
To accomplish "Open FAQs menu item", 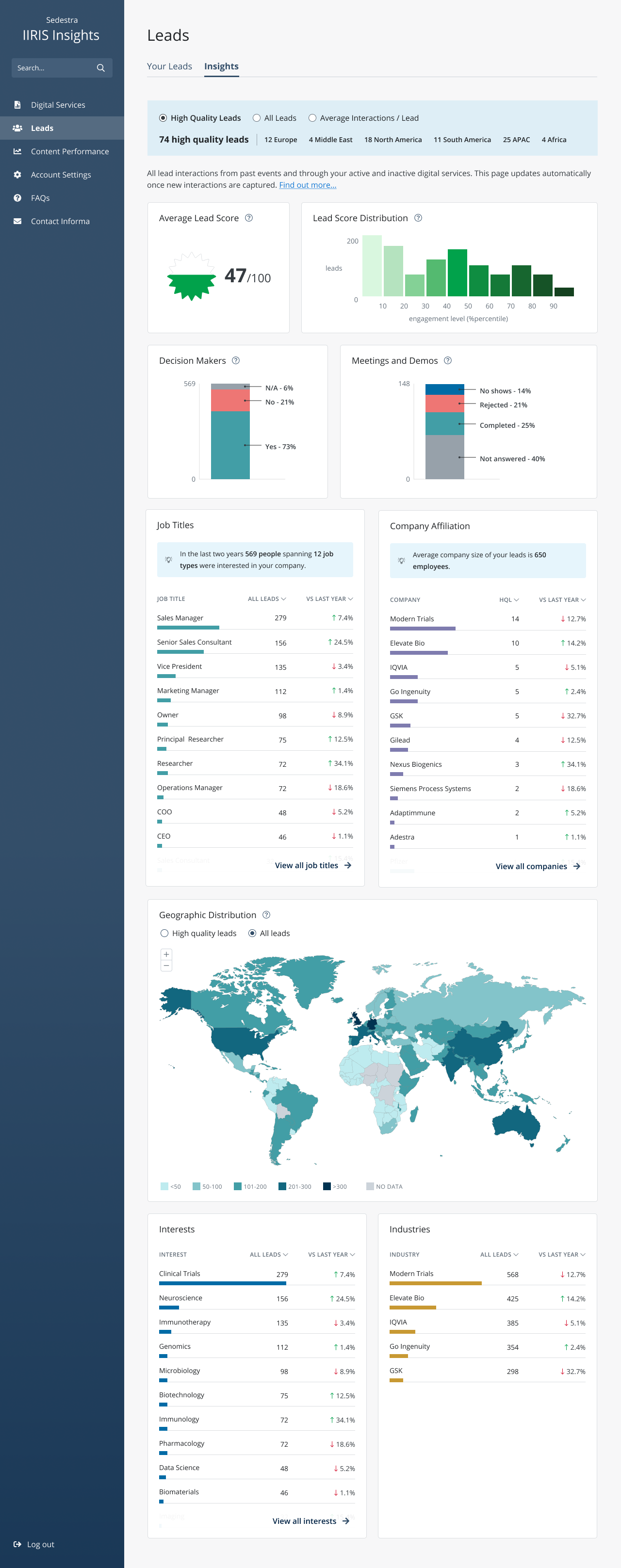I will pos(62,198).
